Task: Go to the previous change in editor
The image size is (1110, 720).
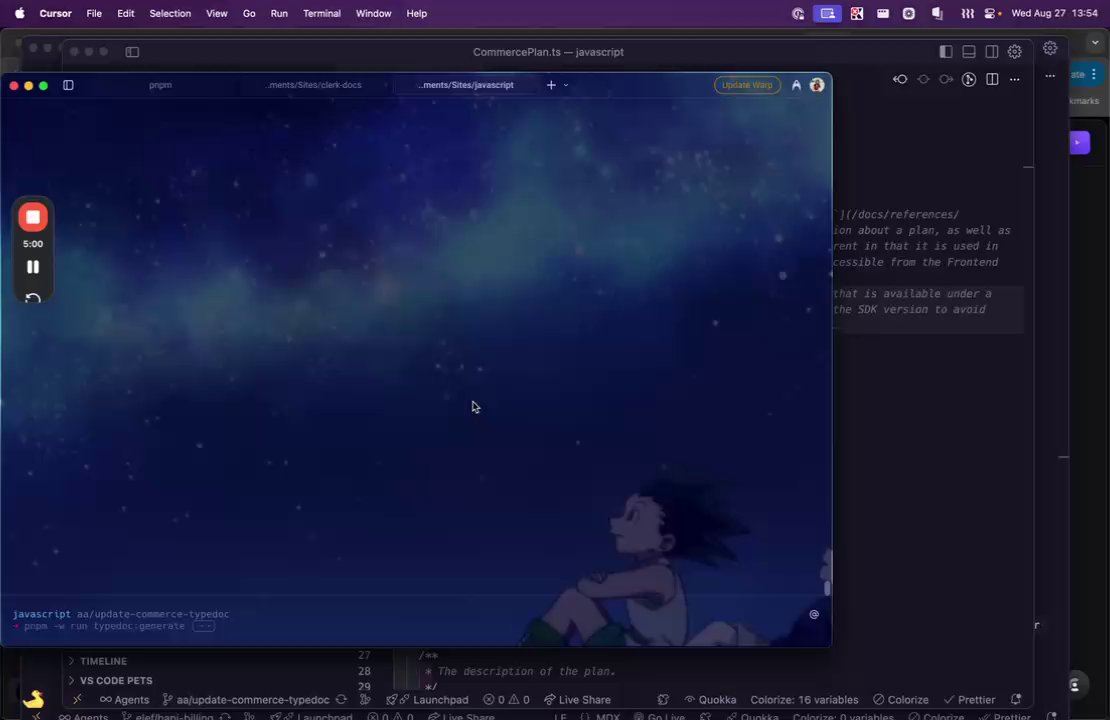Action: click(x=900, y=79)
